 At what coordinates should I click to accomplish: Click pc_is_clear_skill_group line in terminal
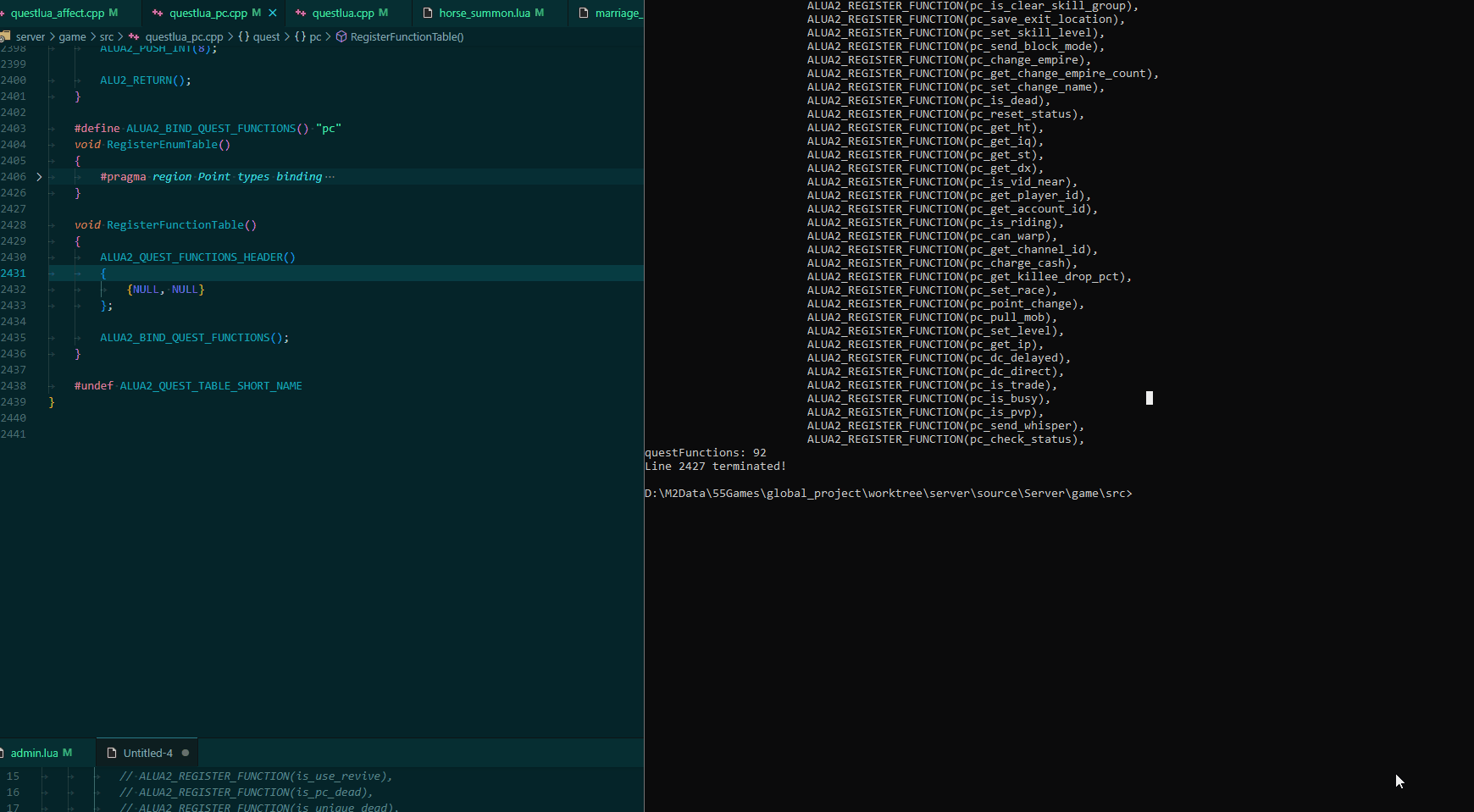973,6
